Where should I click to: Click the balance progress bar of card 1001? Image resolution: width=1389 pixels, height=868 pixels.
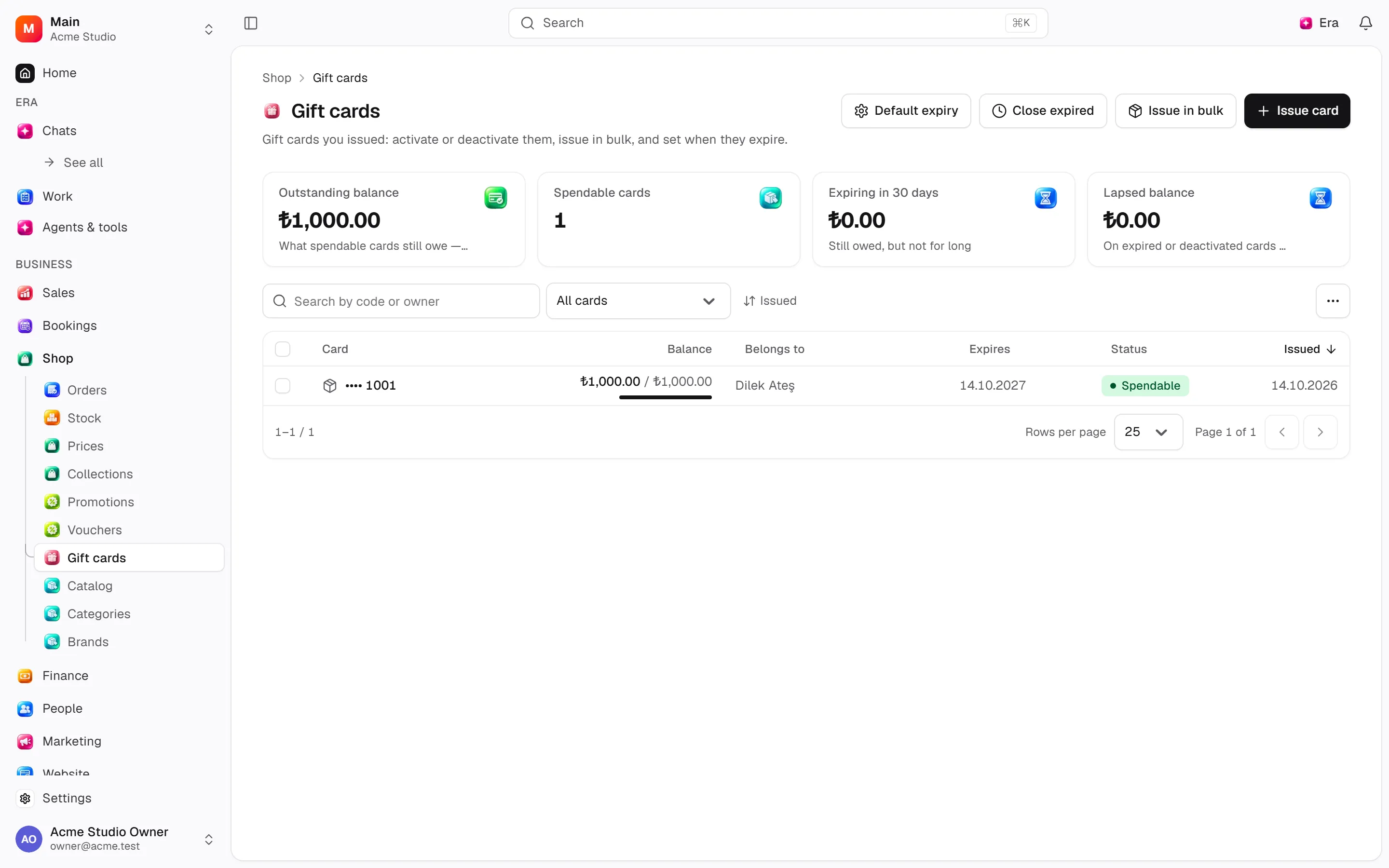pos(665,397)
